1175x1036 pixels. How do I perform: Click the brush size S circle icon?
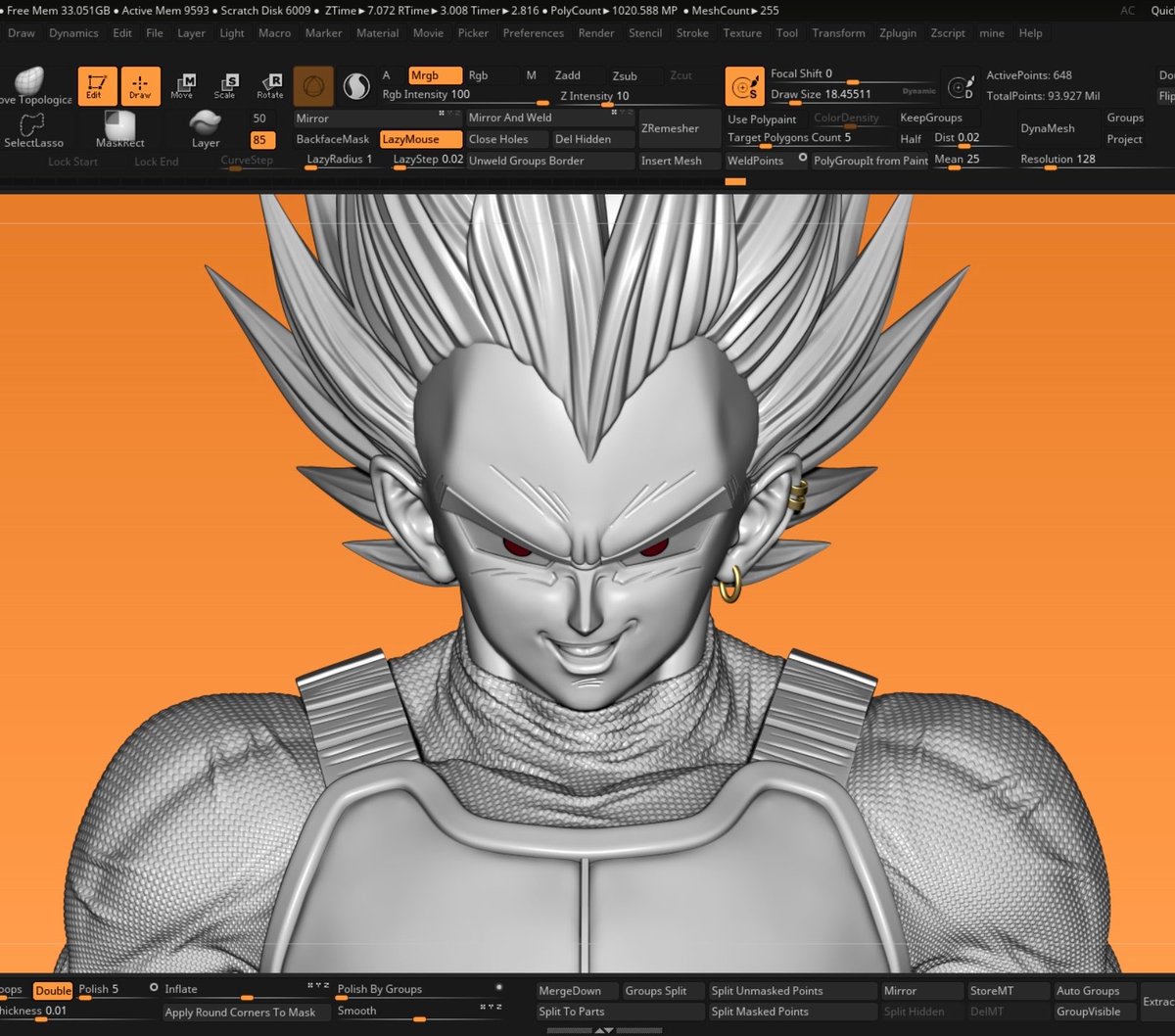click(744, 86)
